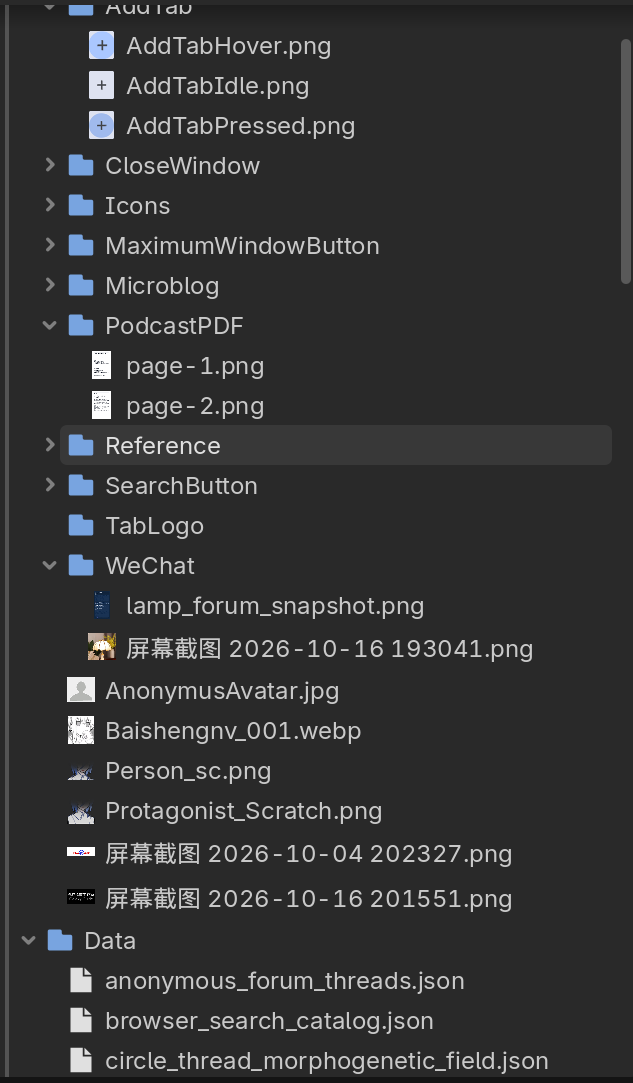633x1083 pixels.
Task: Select the TabLogo folder label
Action: [155, 526]
